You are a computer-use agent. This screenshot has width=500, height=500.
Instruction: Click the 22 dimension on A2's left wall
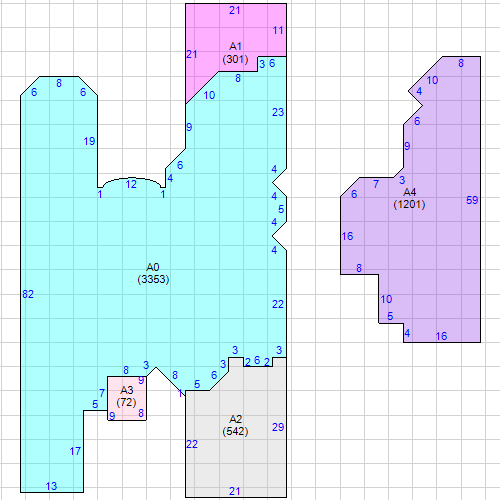[192, 444]
